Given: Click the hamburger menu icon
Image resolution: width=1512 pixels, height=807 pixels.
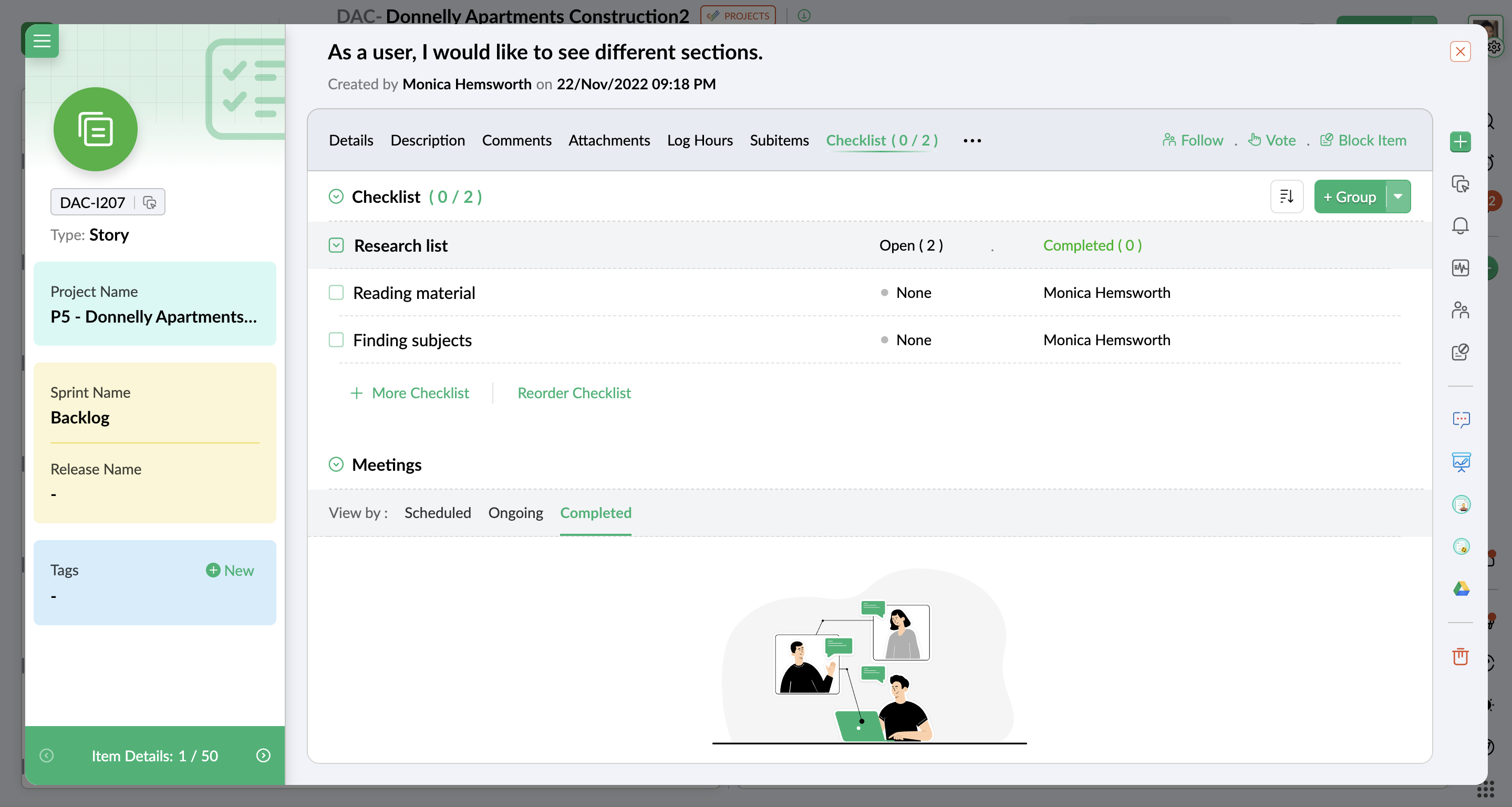Looking at the screenshot, I should (41, 41).
